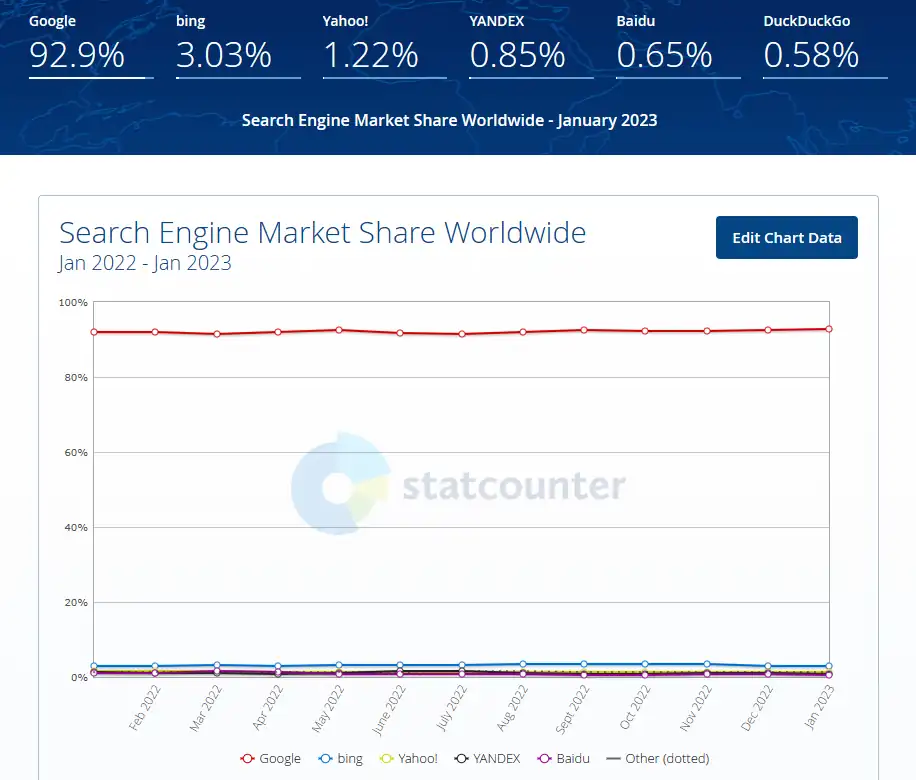
Task: Click the July 2022 axis label
Action: pos(452,708)
